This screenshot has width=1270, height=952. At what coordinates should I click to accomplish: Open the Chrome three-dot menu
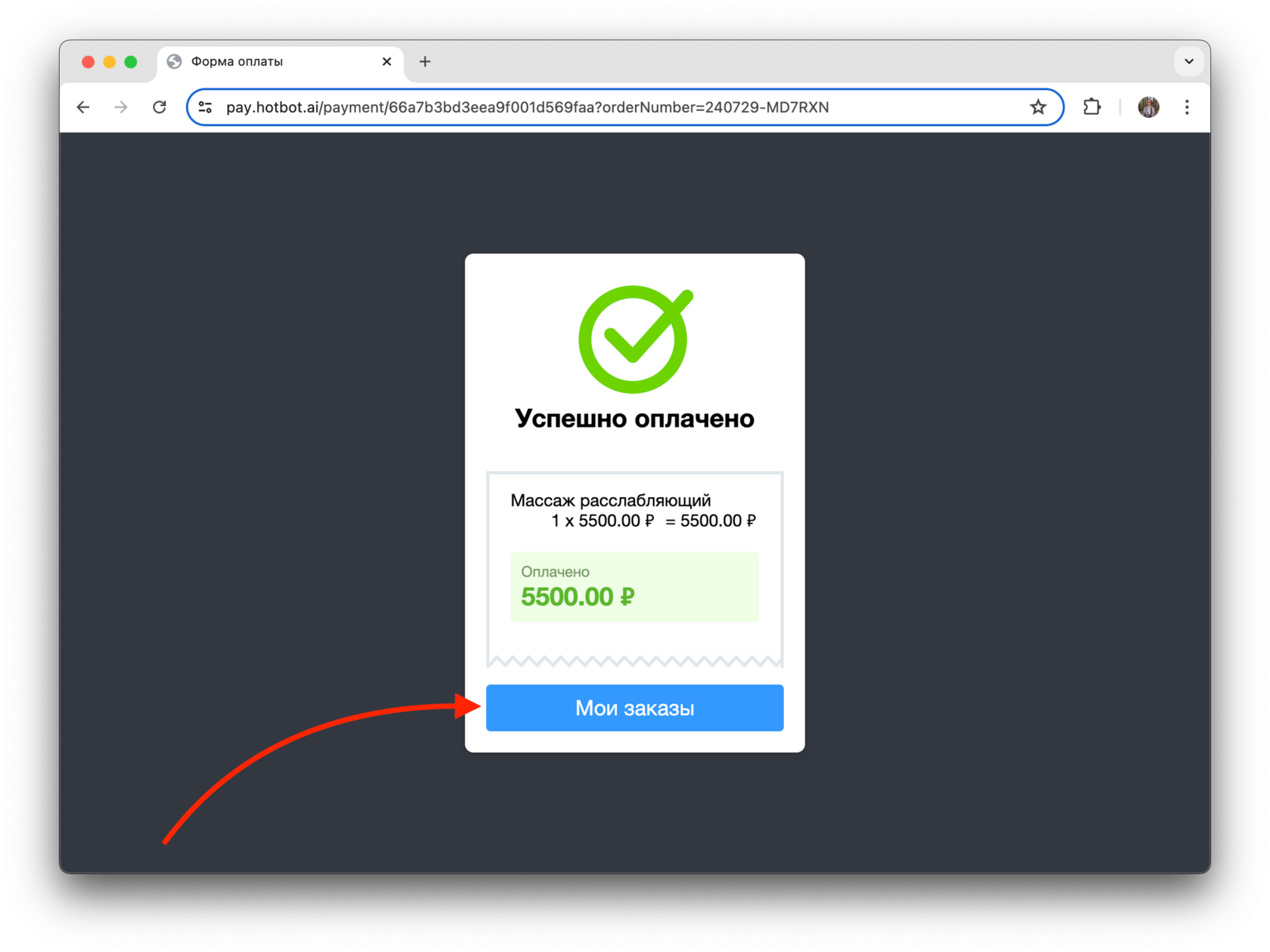point(1187,107)
